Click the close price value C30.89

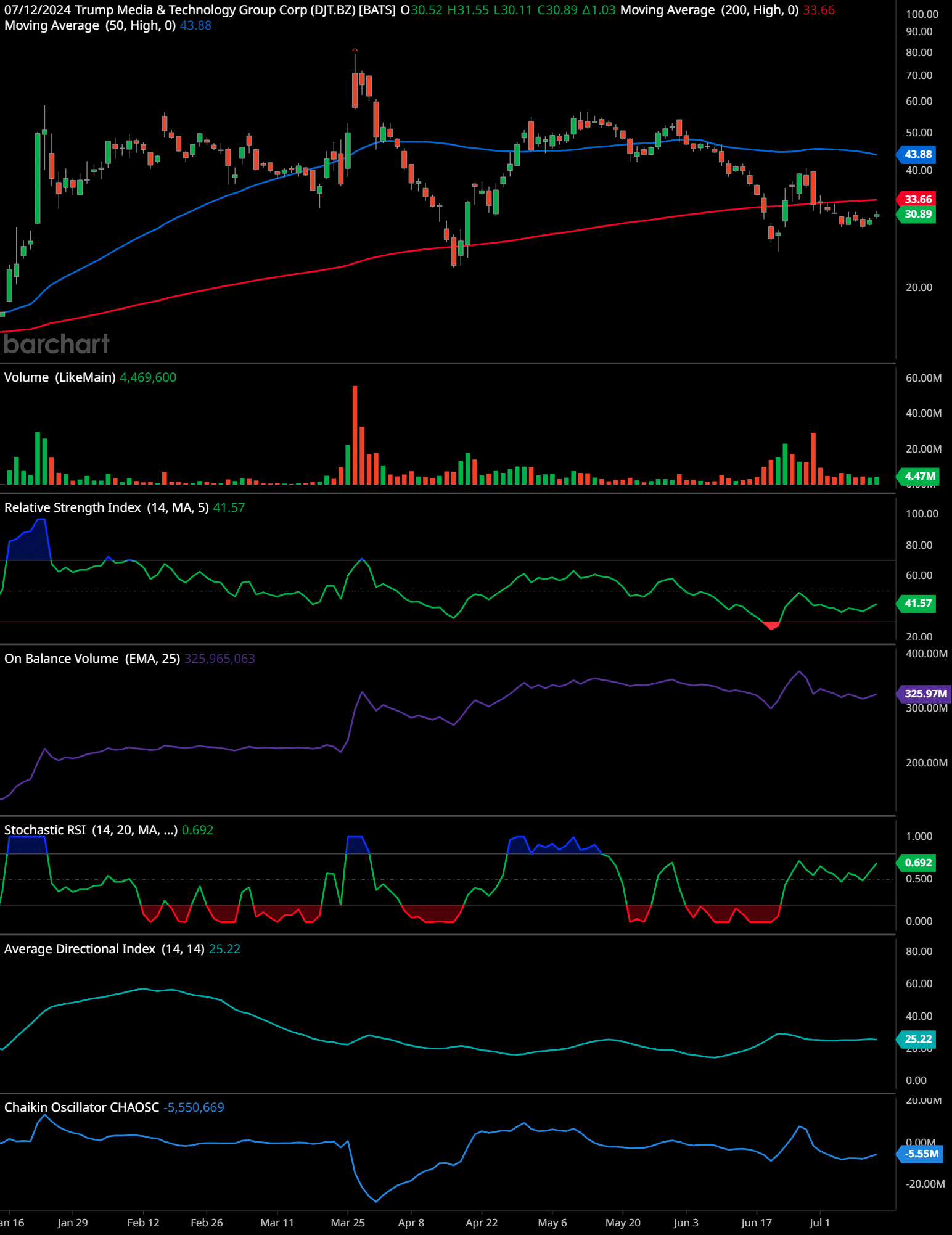[557, 10]
